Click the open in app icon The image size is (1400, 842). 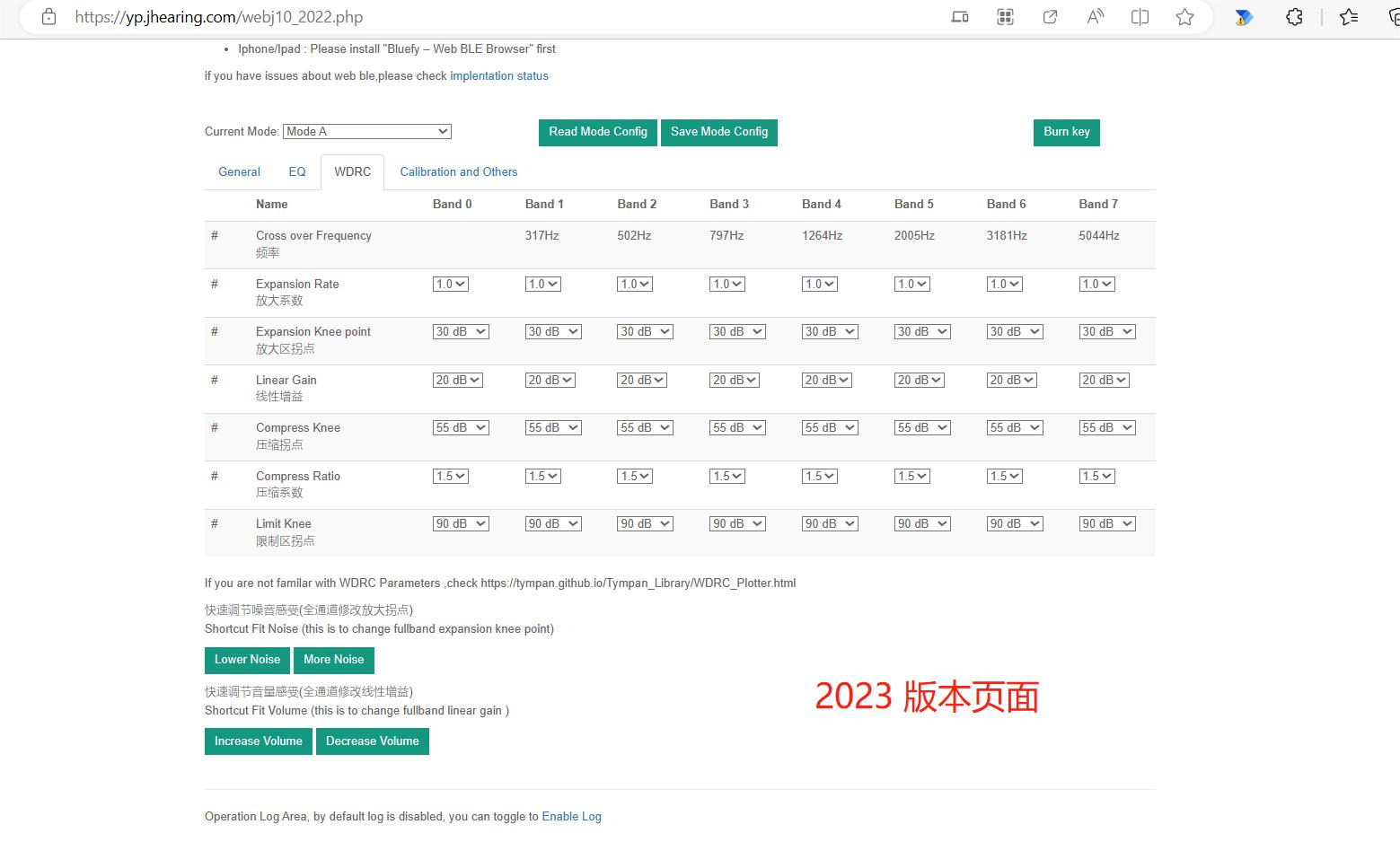pyautogui.click(x=1050, y=17)
